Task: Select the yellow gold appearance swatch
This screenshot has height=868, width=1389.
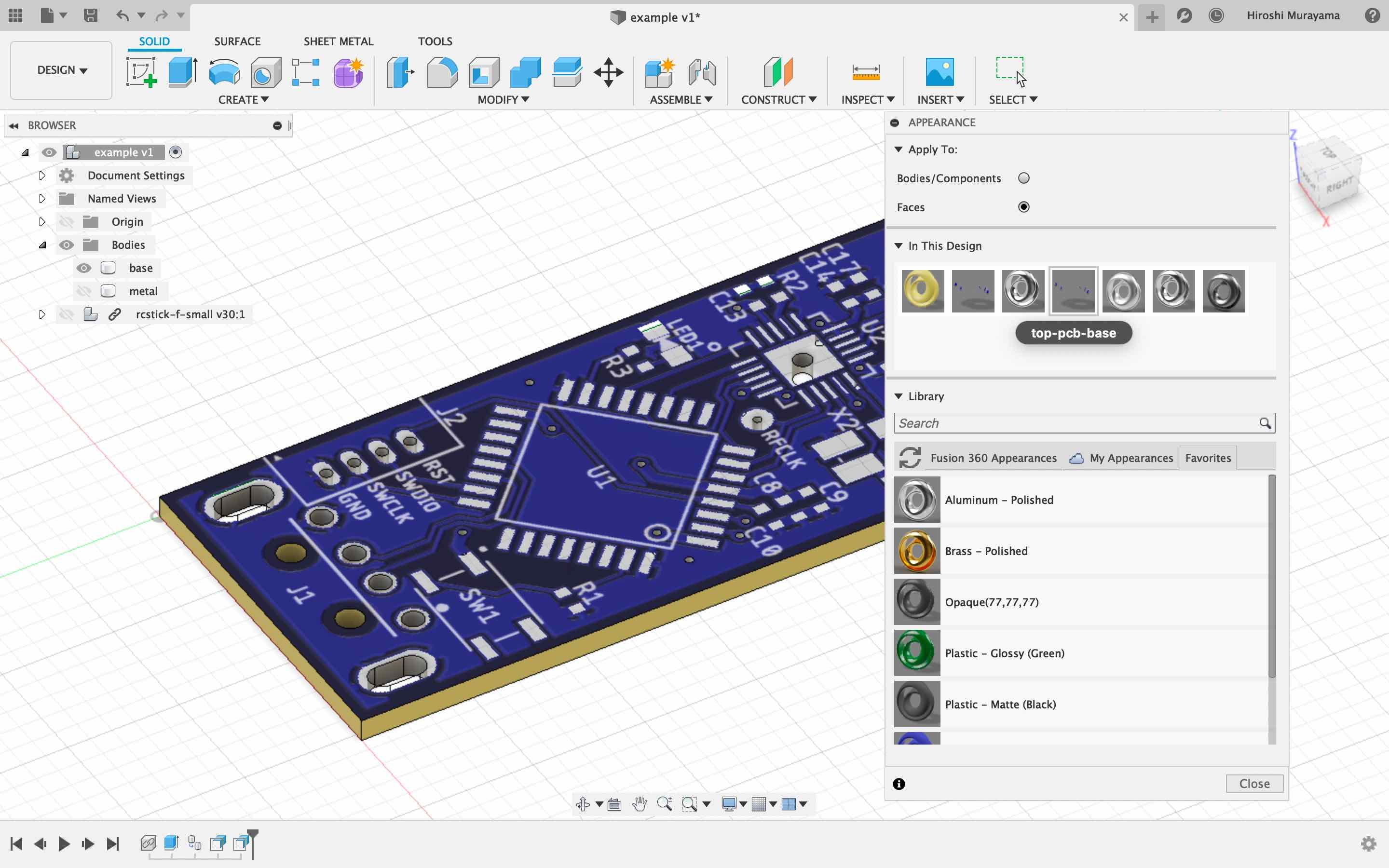Action: 922,291
